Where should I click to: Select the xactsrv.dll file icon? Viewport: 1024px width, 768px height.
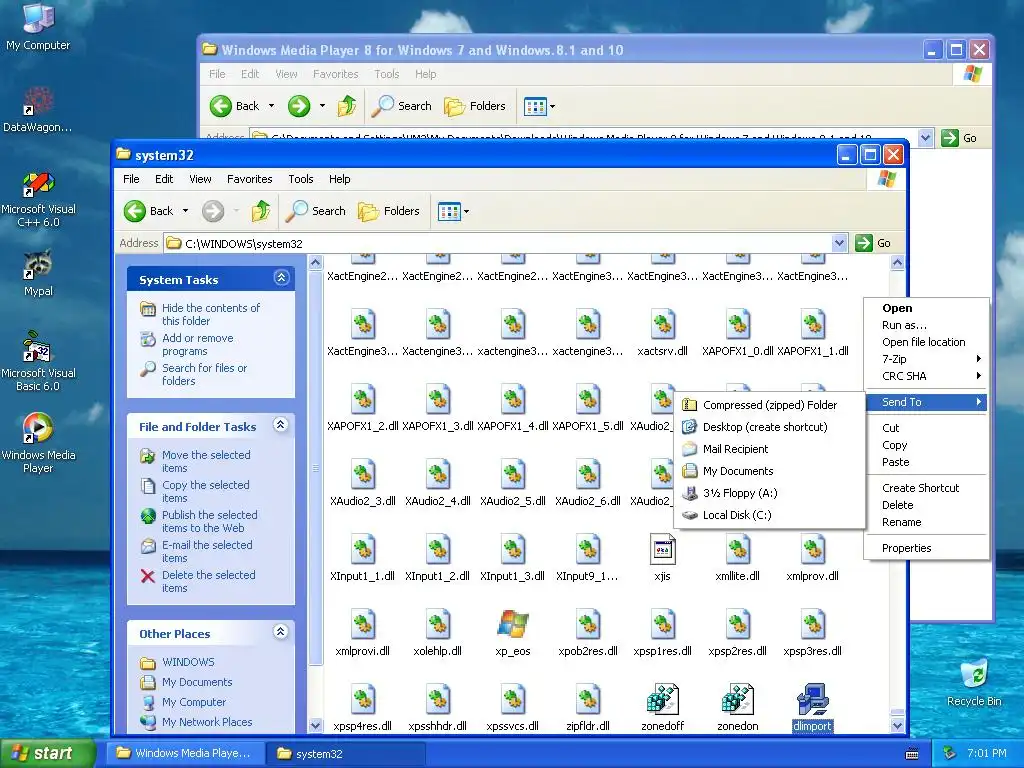(662, 324)
